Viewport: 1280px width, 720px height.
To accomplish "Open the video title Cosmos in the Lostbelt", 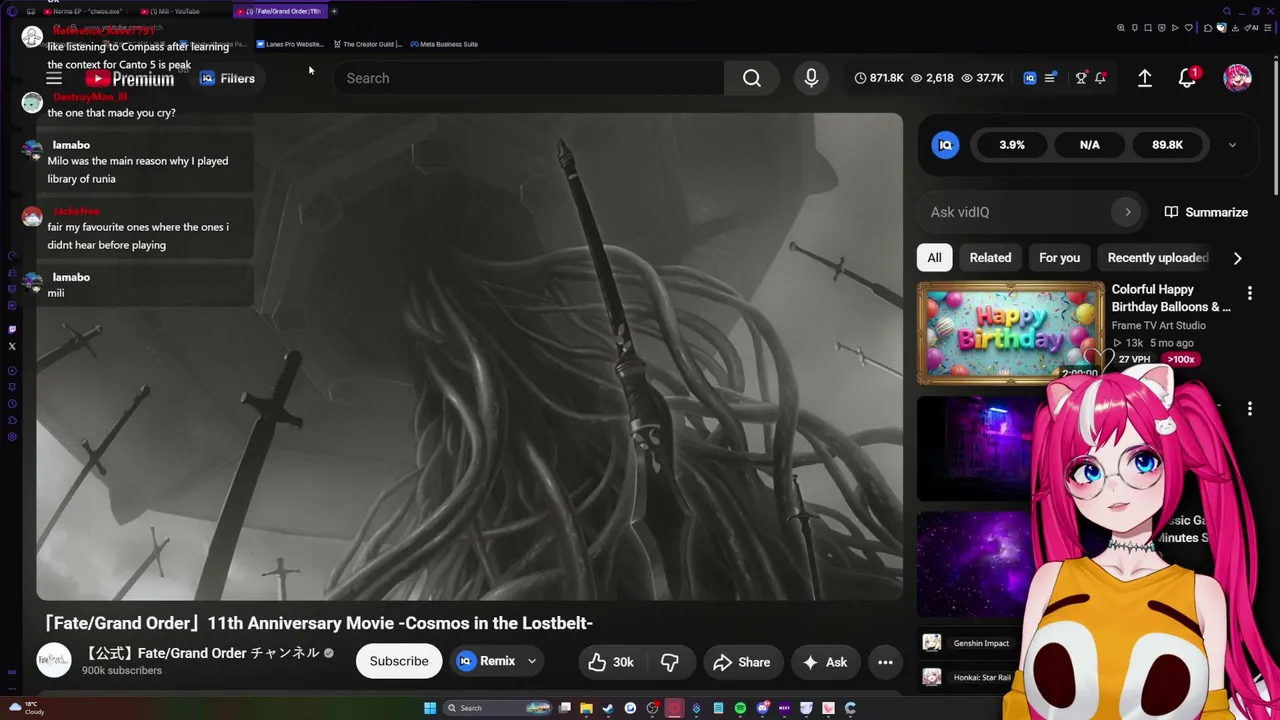I will coord(317,623).
